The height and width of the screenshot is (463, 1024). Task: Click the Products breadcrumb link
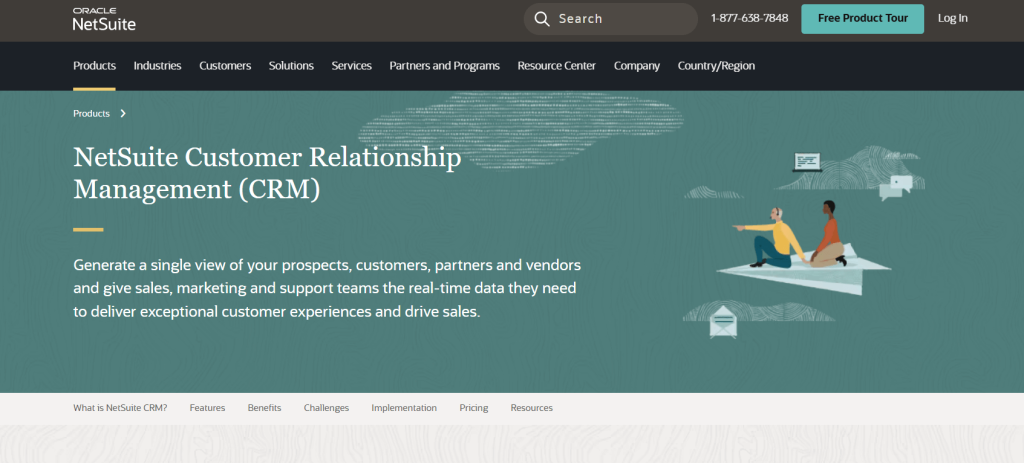91,114
